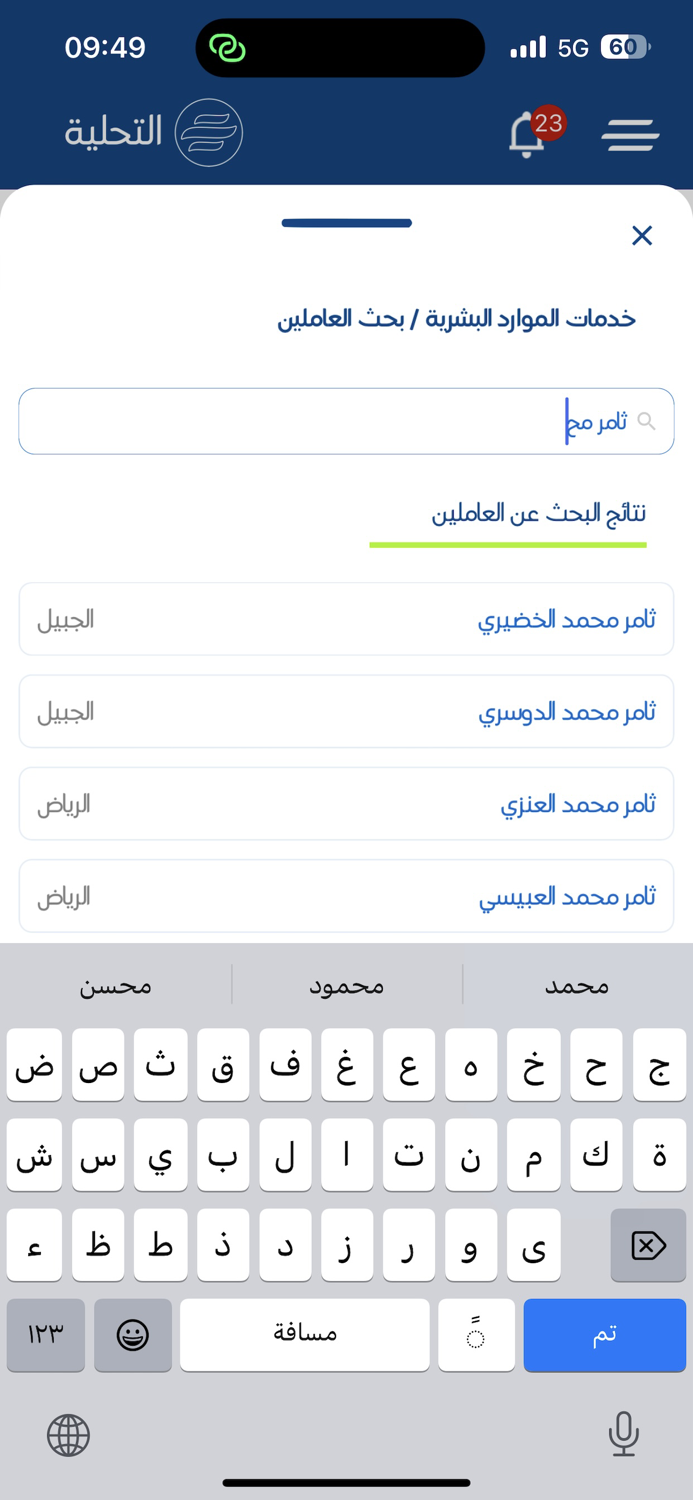Tap the drag handle to expand the sheet
Image resolution: width=693 pixels, height=1500 pixels.
point(346,223)
